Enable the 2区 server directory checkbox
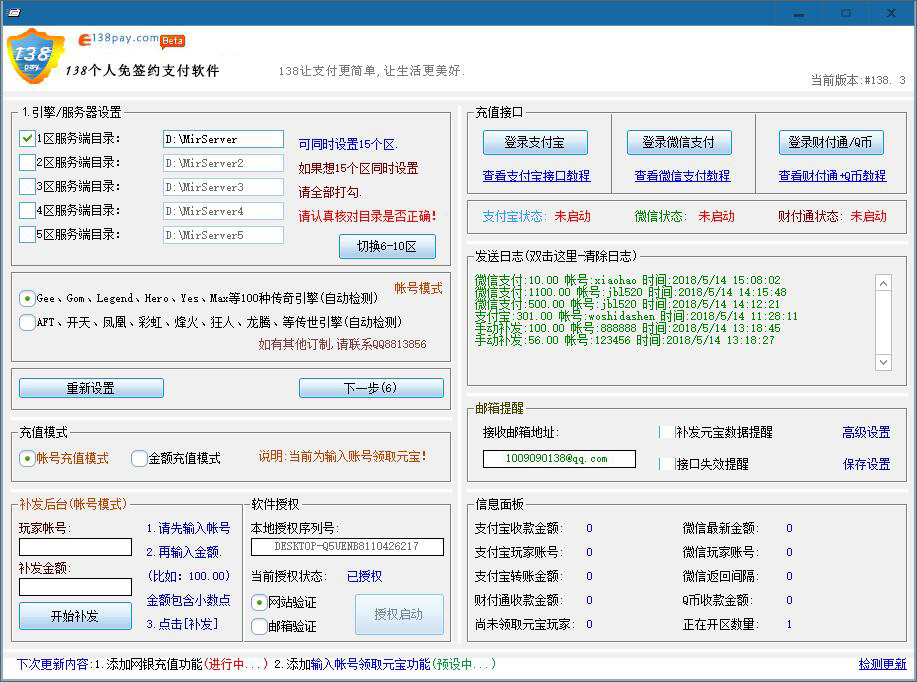Image resolution: width=917 pixels, height=682 pixels. point(27,163)
